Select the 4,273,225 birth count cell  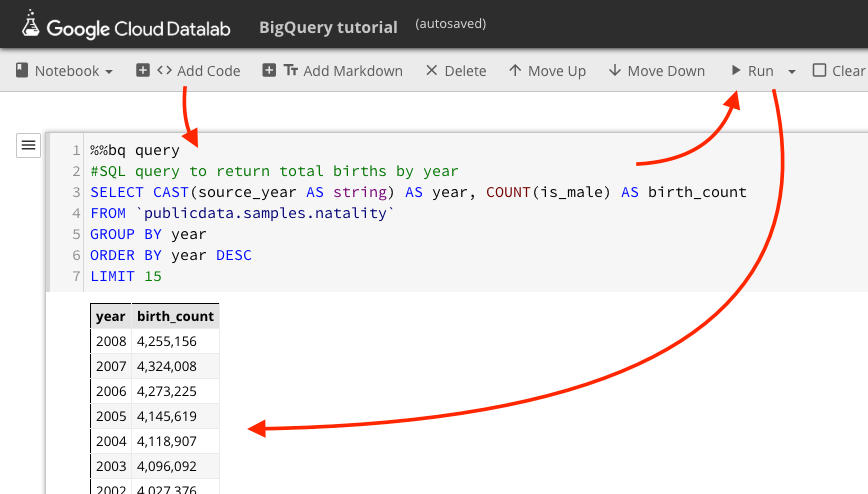175,391
